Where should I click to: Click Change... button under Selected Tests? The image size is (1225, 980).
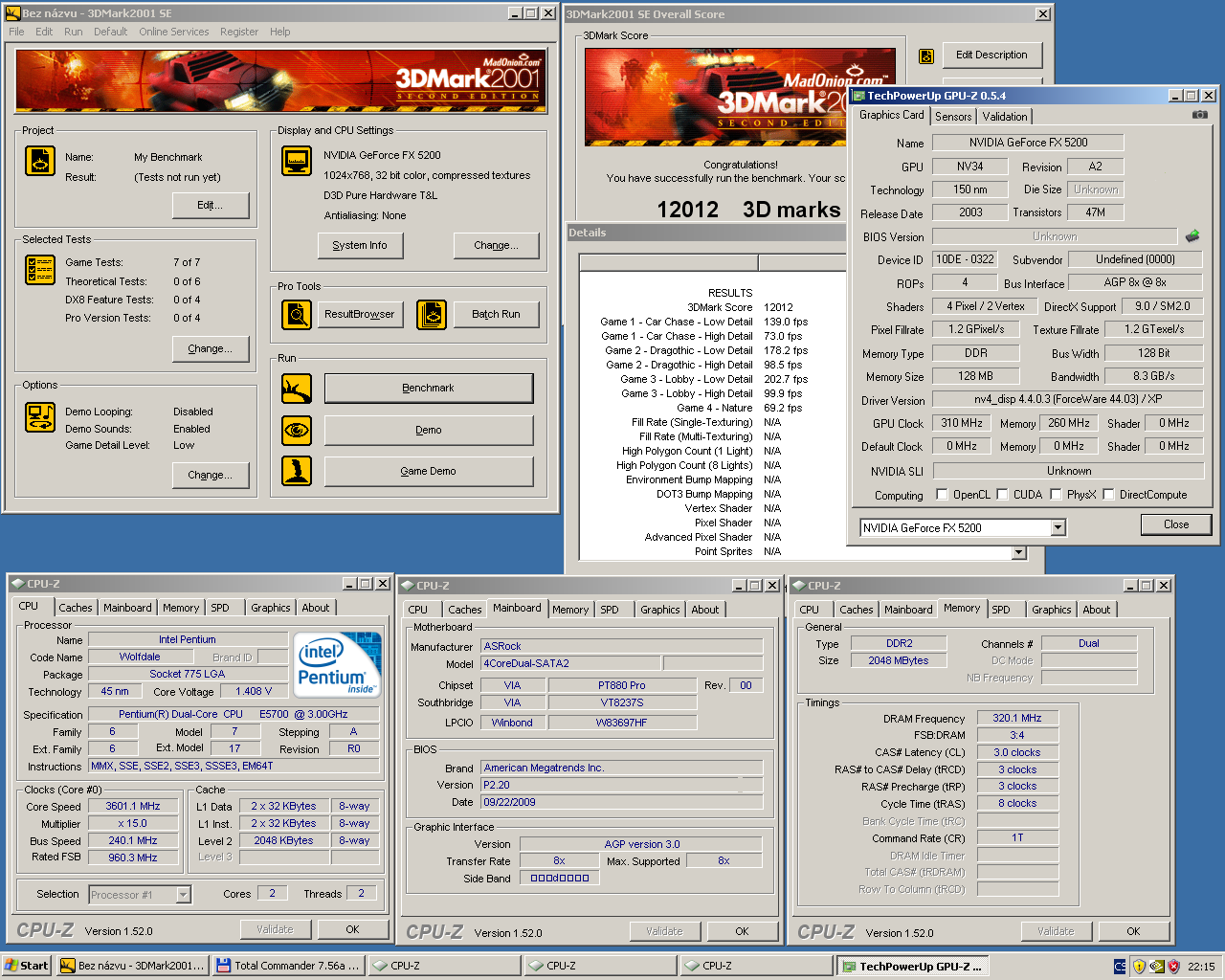click(x=211, y=348)
